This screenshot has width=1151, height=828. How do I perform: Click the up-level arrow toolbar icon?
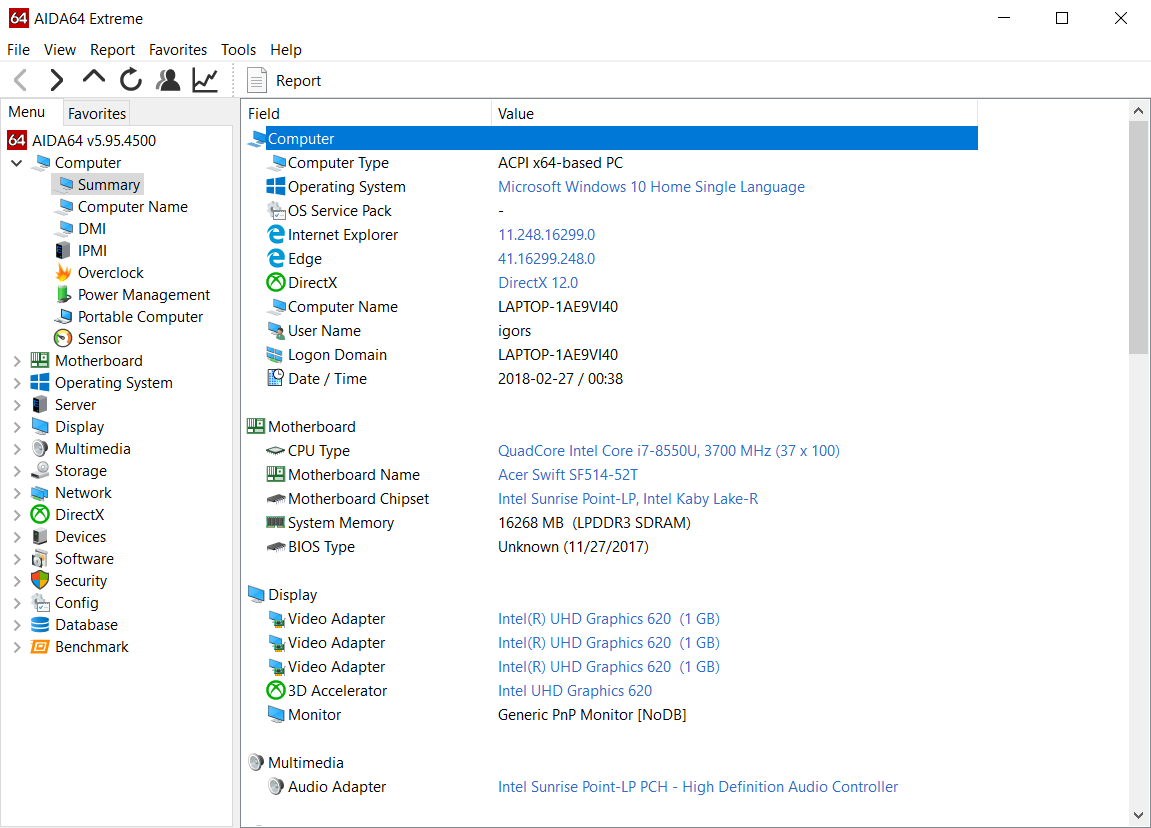94,78
